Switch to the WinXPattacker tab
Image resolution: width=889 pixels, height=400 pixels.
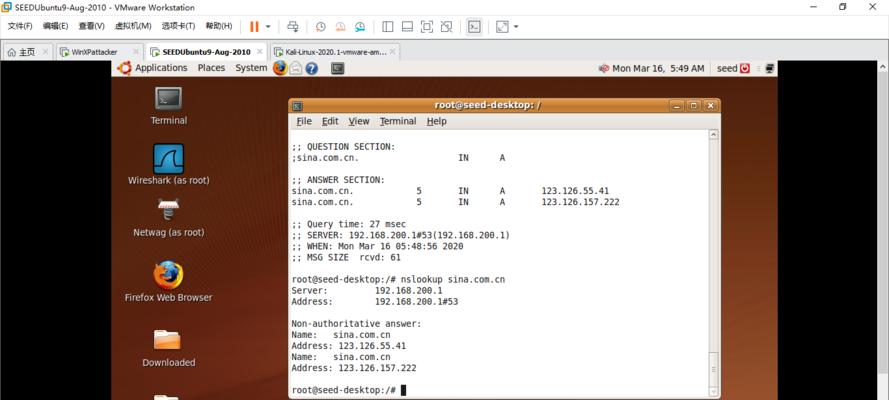(x=94, y=52)
